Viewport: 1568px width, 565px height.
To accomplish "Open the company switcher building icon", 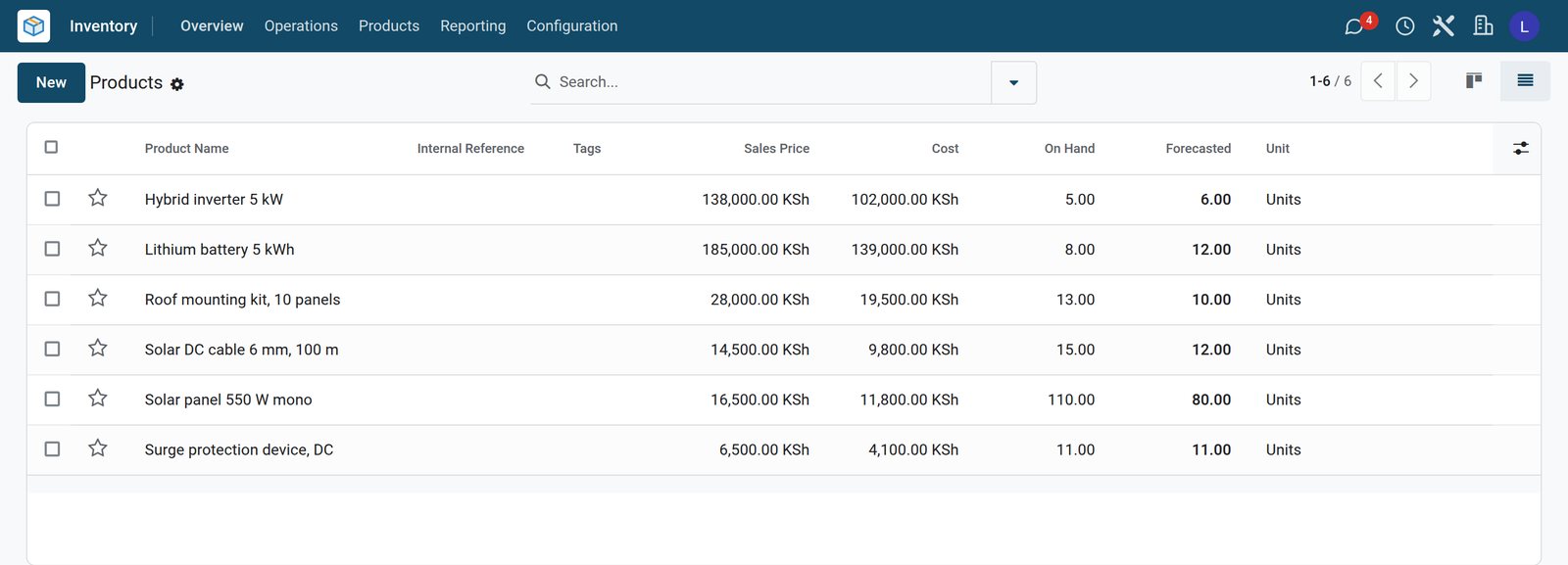I will 1483,26.
